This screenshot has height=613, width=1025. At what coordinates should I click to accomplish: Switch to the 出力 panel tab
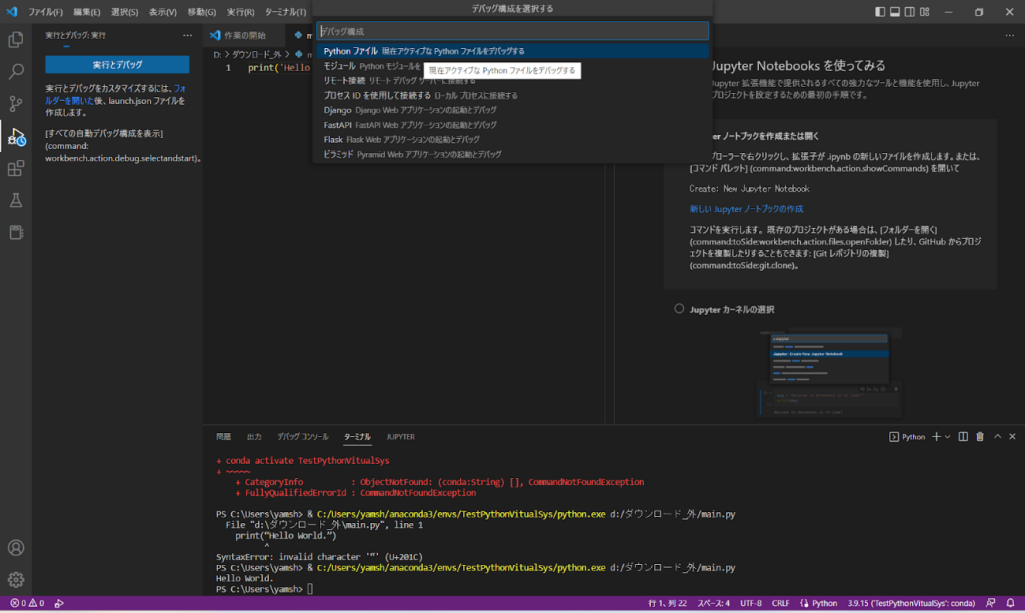tap(254, 437)
